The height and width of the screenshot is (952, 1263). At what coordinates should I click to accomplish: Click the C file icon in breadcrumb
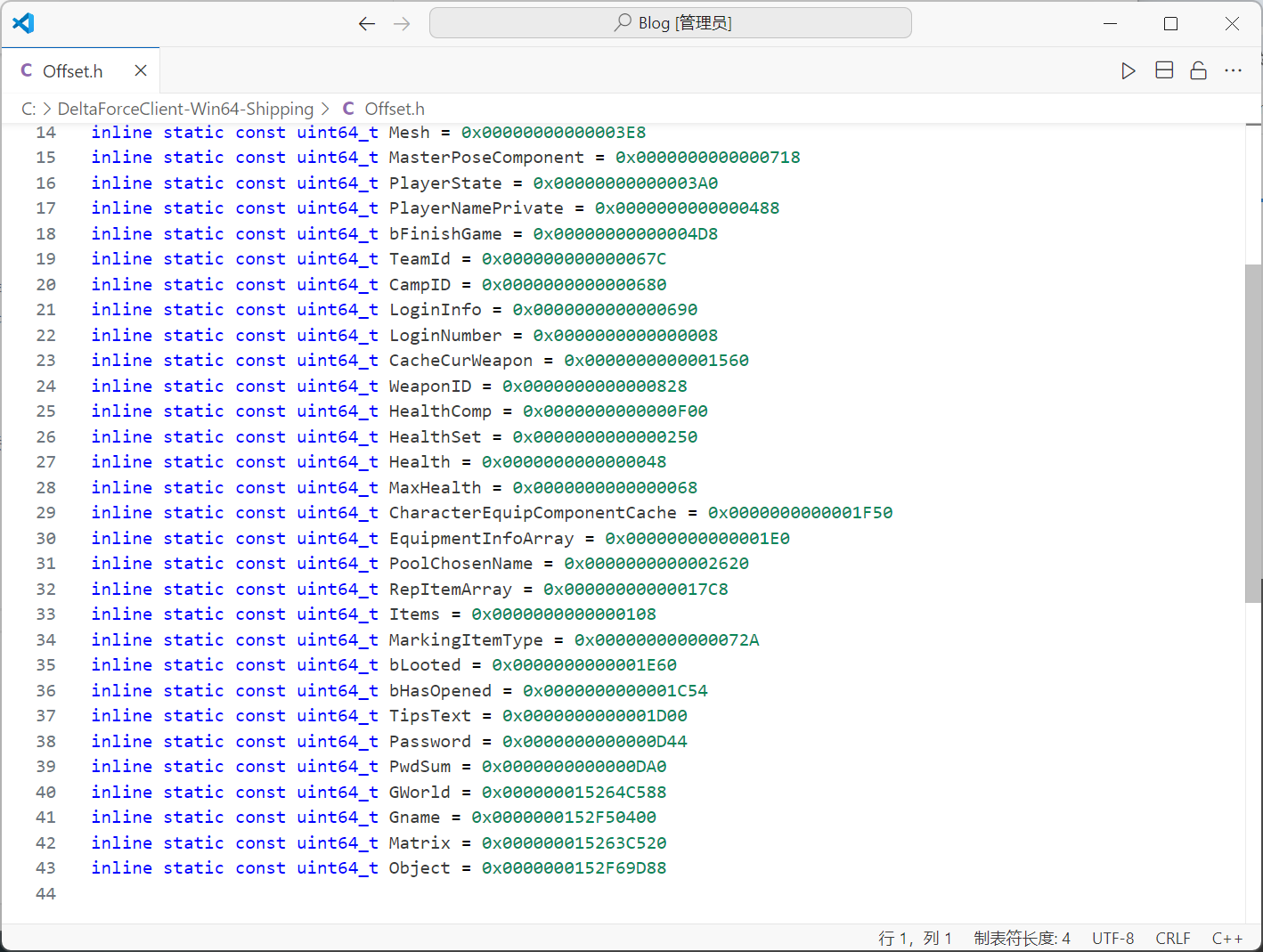(x=348, y=109)
